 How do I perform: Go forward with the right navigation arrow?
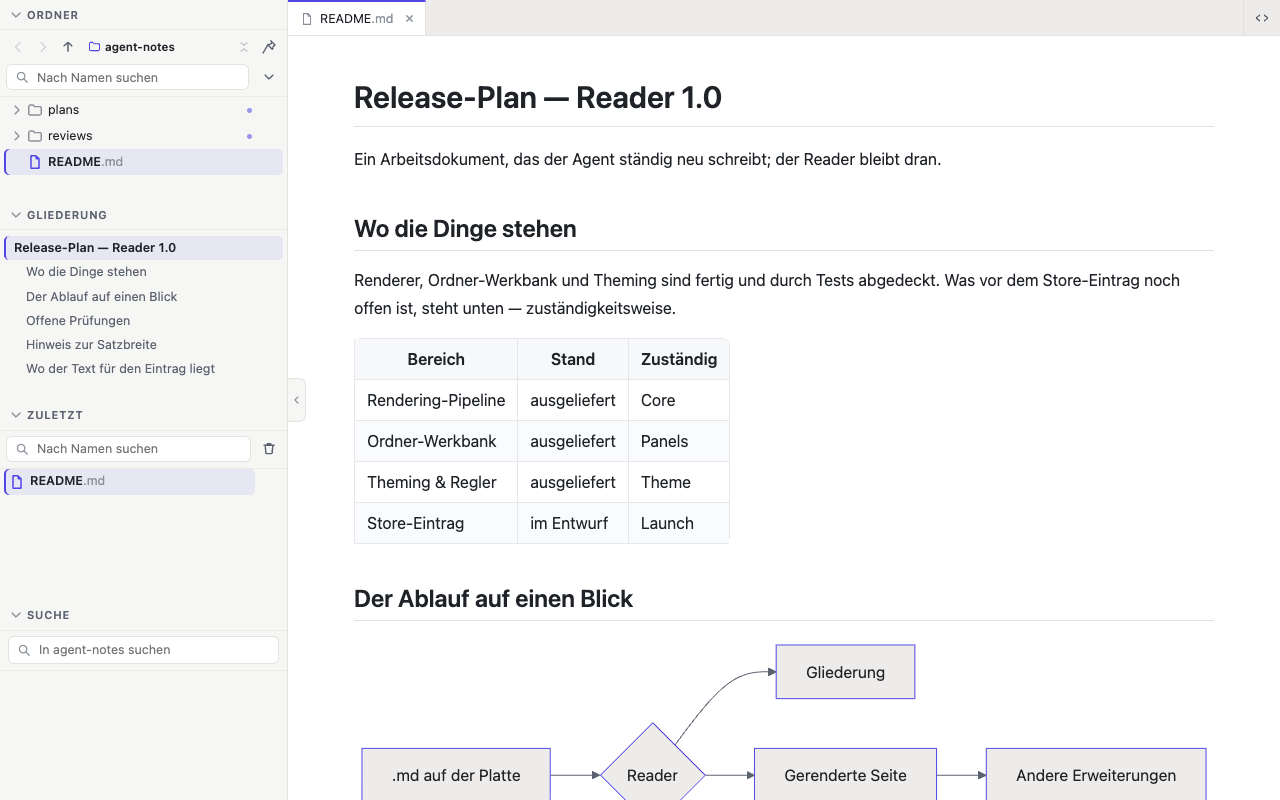coord(43,47)
